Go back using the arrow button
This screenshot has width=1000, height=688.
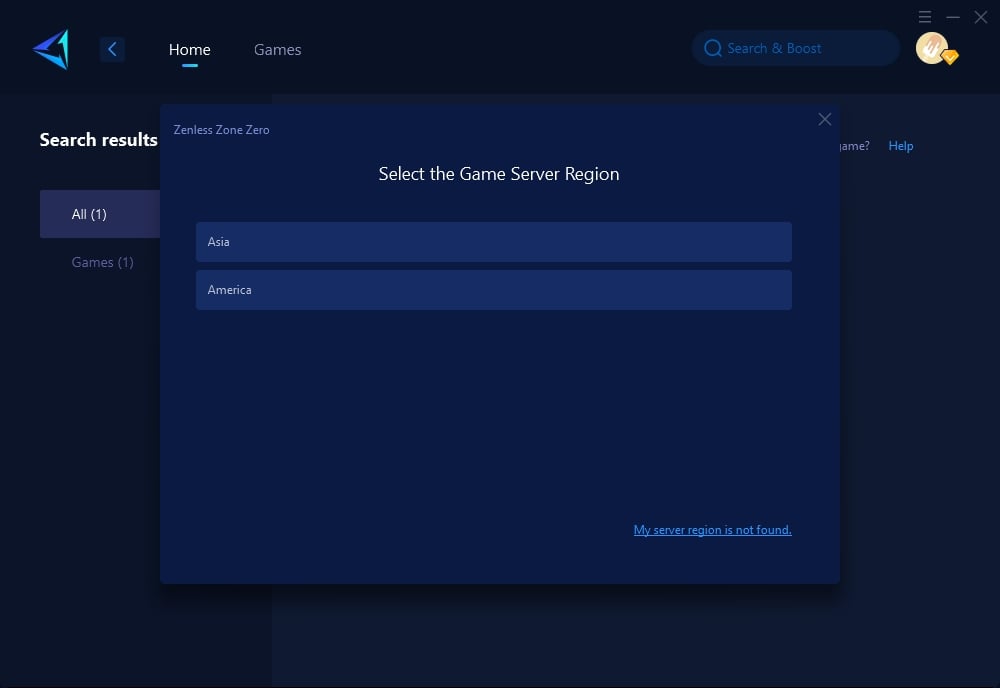[112, 49]
